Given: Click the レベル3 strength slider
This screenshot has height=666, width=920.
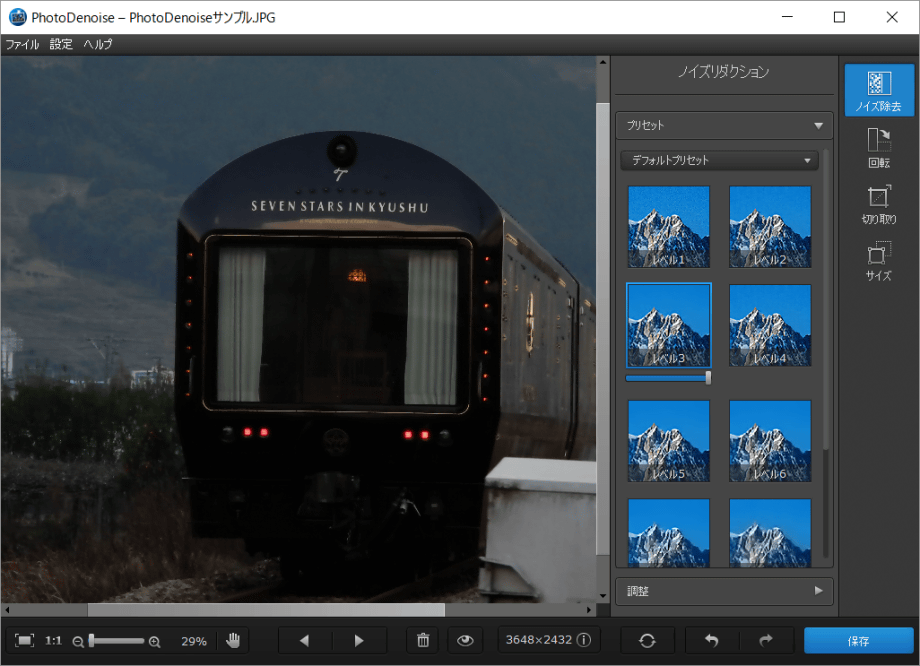Looking at the screenshot, I should coord(669,378).
